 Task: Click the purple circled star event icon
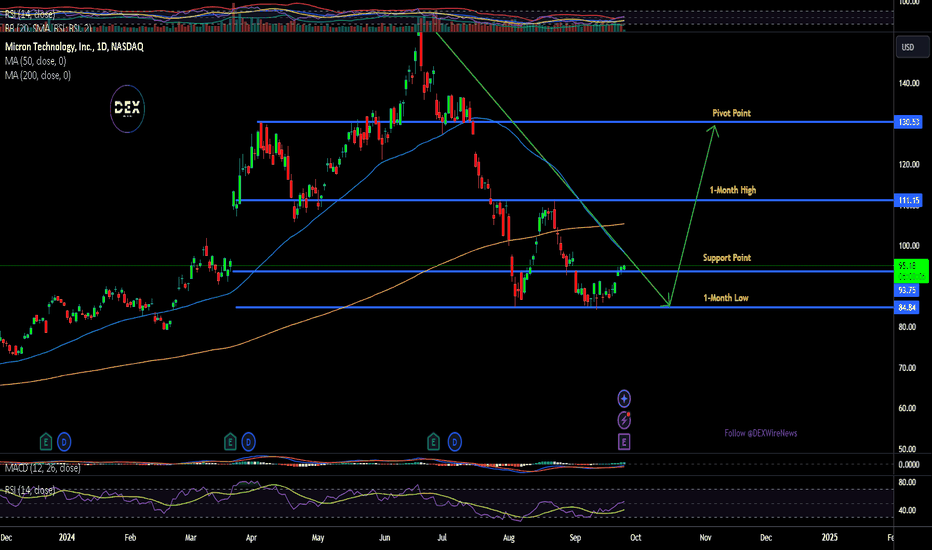pyautogui.click(x=624, y=398)
